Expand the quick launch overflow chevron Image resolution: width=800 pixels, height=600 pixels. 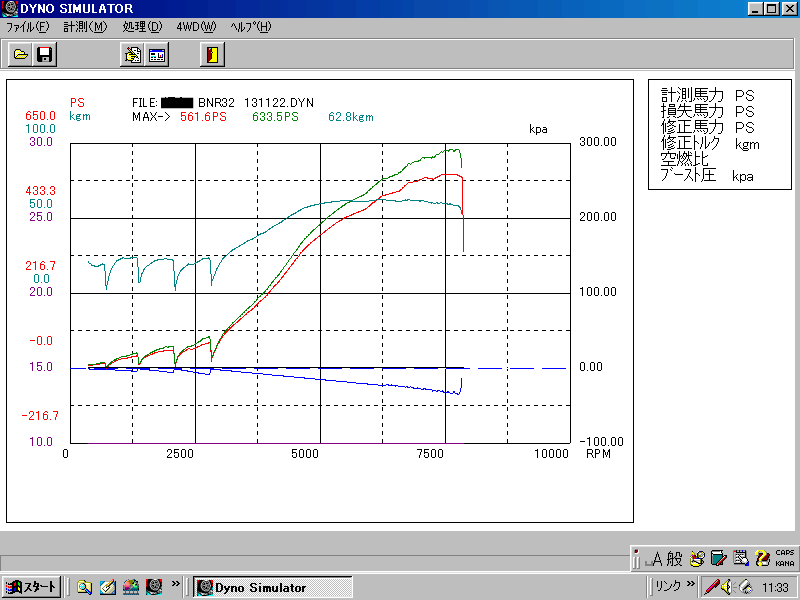pyautogui.click(x=176, y=584)
